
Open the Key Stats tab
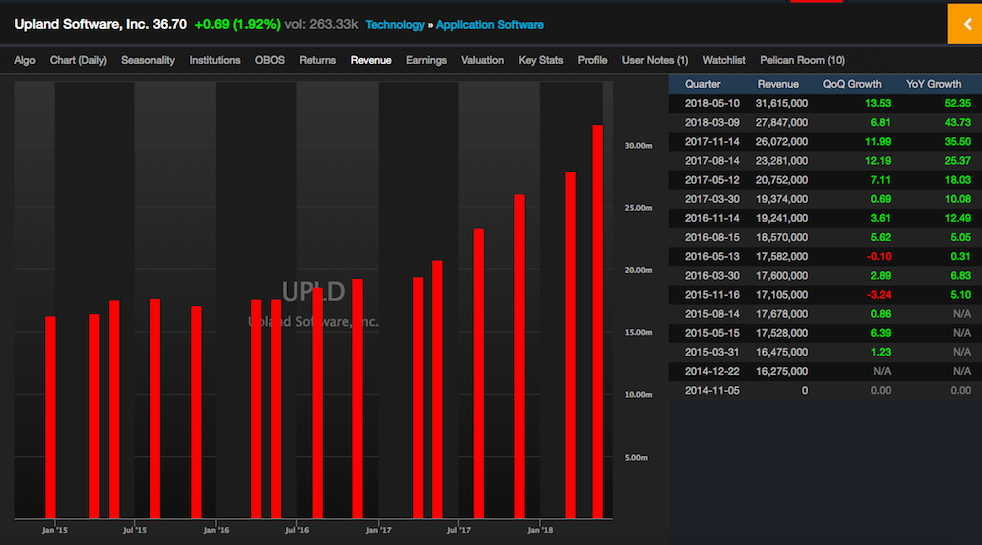coord(540,60)
